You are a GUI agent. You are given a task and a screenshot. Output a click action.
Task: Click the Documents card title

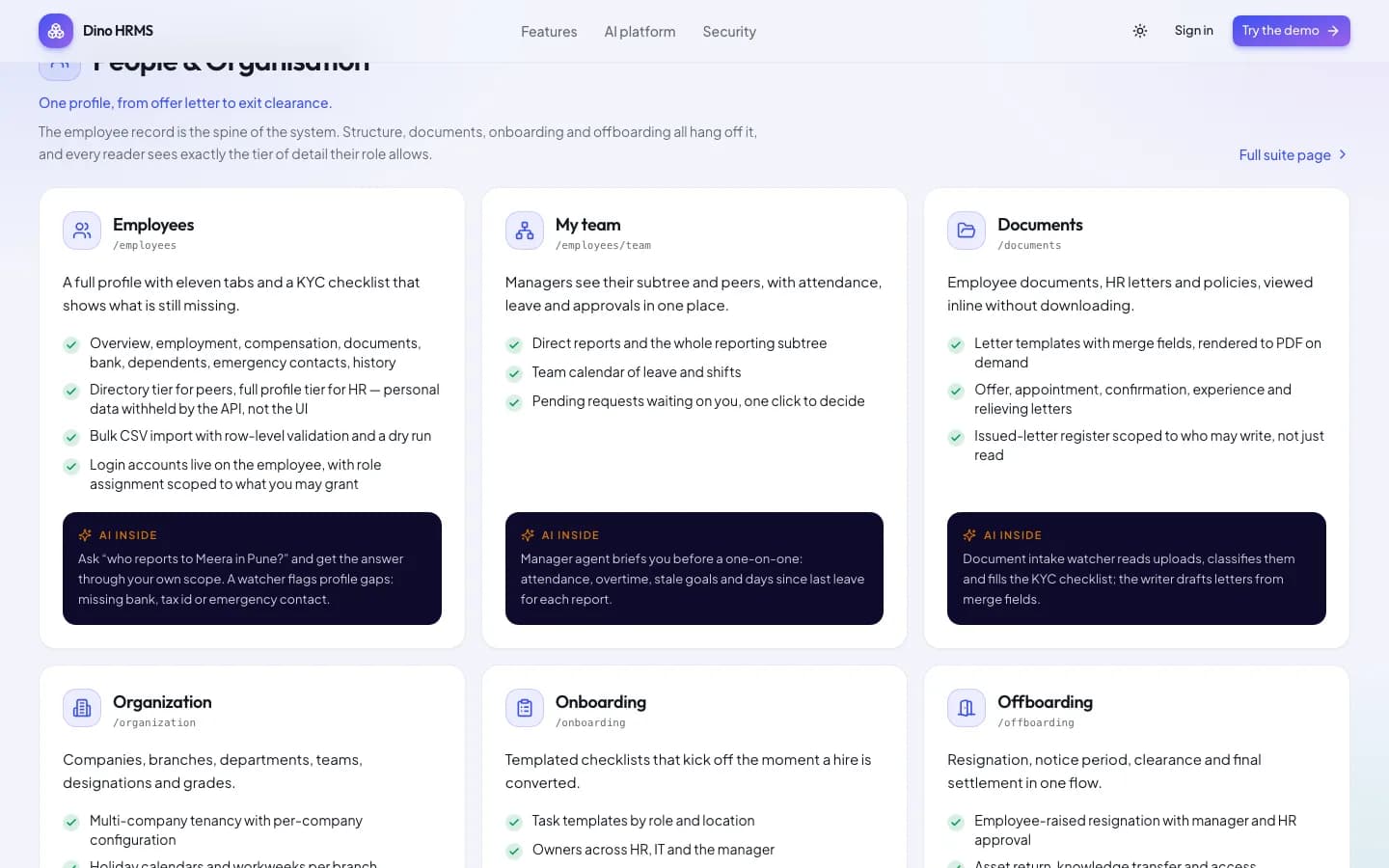tap(1040, 225)
